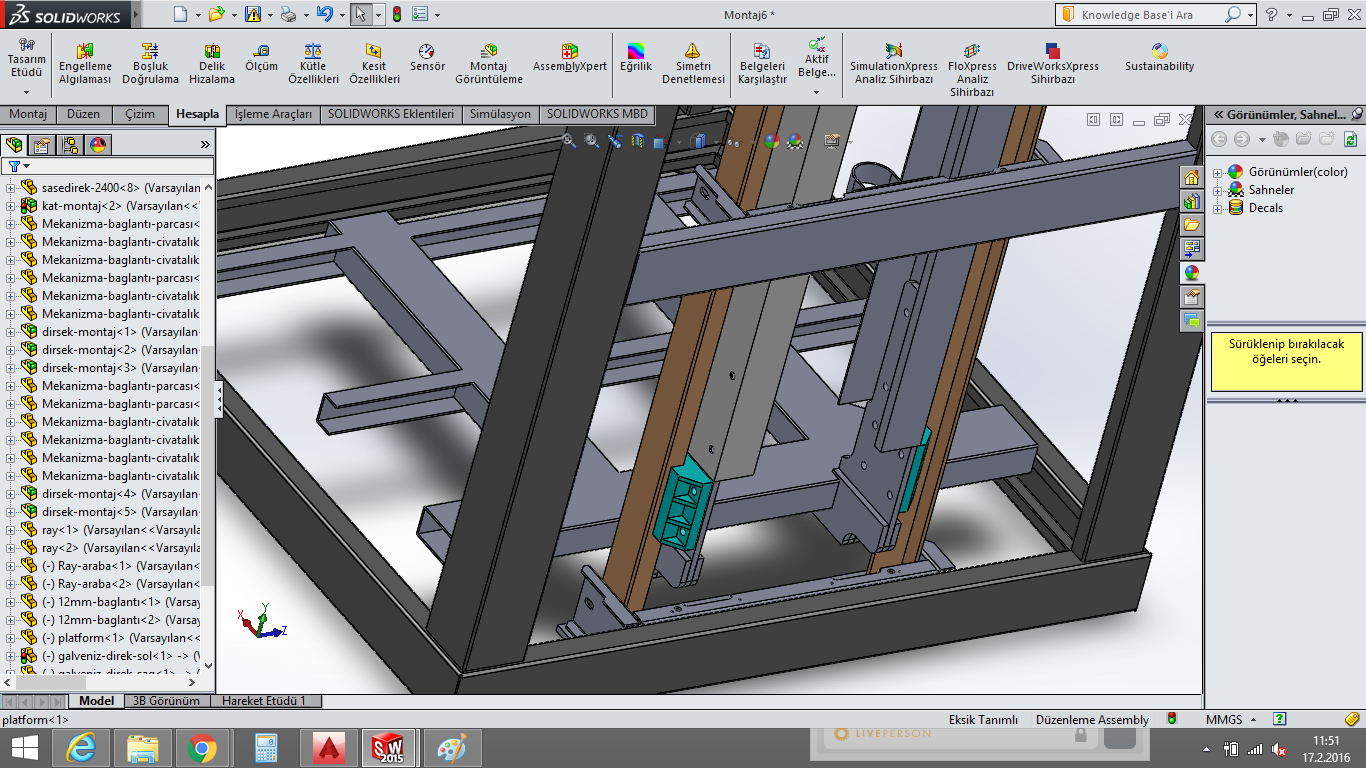Expand the Sahneler node
The height and width of the screenshot is (768, 1366).
(x=1218, y=190)
